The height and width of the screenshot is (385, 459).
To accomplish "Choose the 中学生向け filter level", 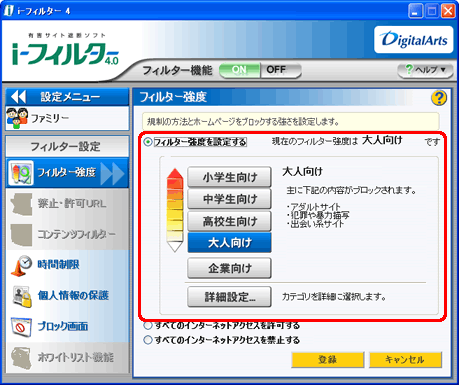I will [229, 199].
